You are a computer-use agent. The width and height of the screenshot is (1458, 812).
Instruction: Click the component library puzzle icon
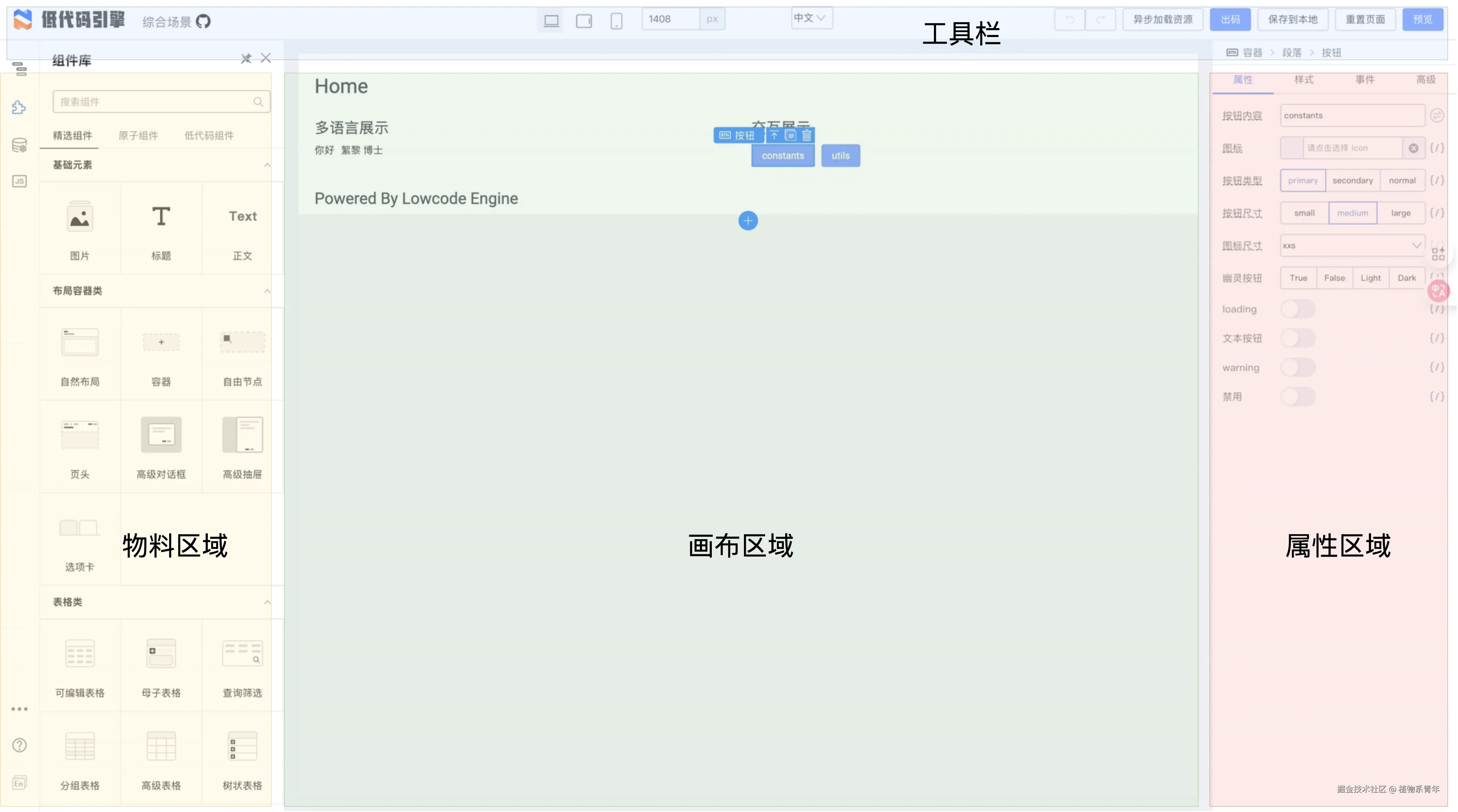point(19,107)
